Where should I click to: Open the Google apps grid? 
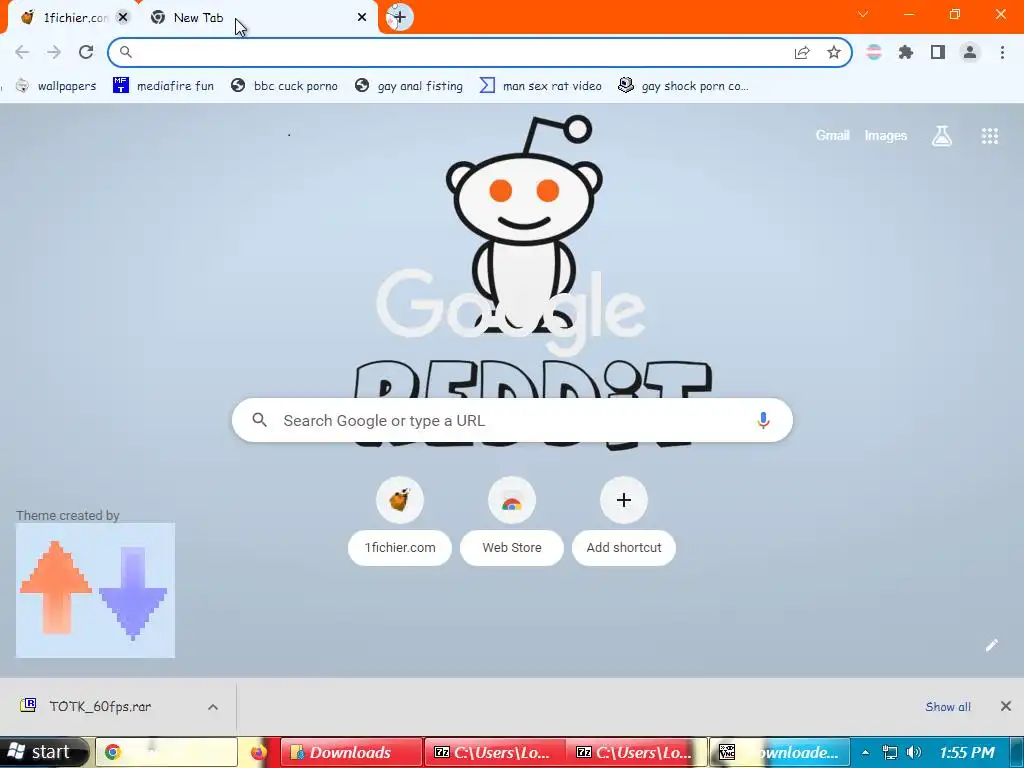tap(990, 136)
